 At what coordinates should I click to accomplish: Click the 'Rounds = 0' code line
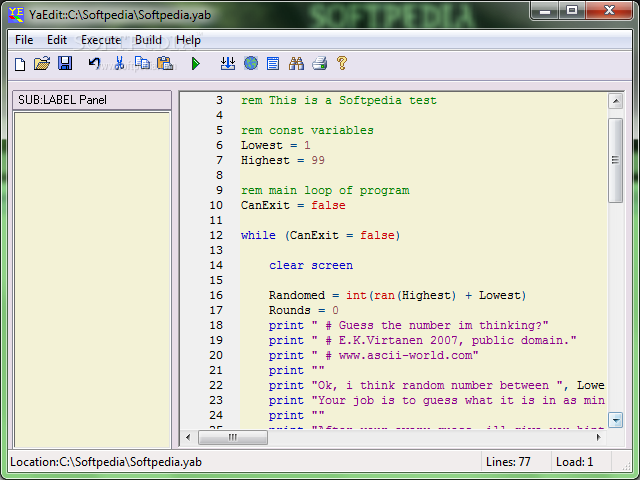(x=304, y=311)
